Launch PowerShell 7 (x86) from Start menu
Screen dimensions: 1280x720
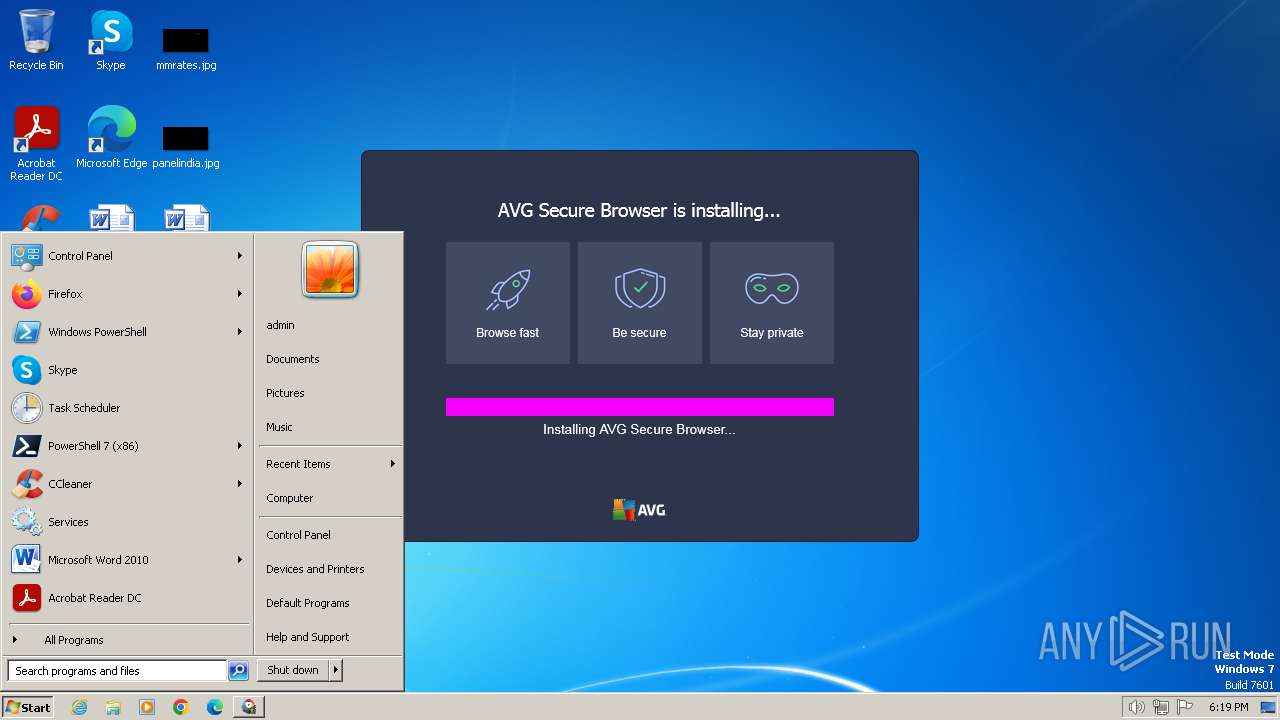coord(128,446)
